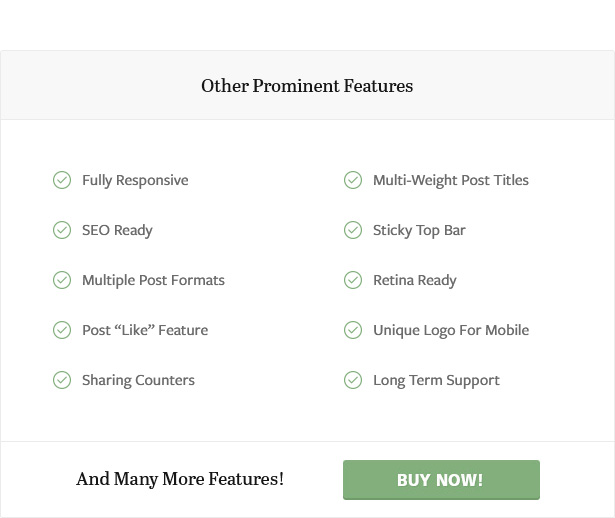Click the checkmark icon beside Retina Ready
The width and height of the screenshot is (615, 518).
point(353,280)
